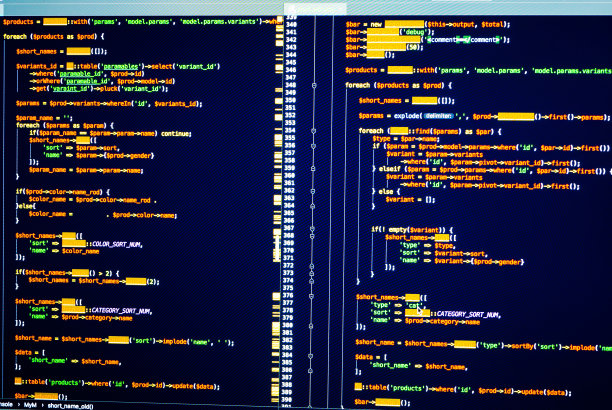The width and height of the screenshot is (612, 410).
Task: Click line number 340 in the gutter
Action: 291,22
